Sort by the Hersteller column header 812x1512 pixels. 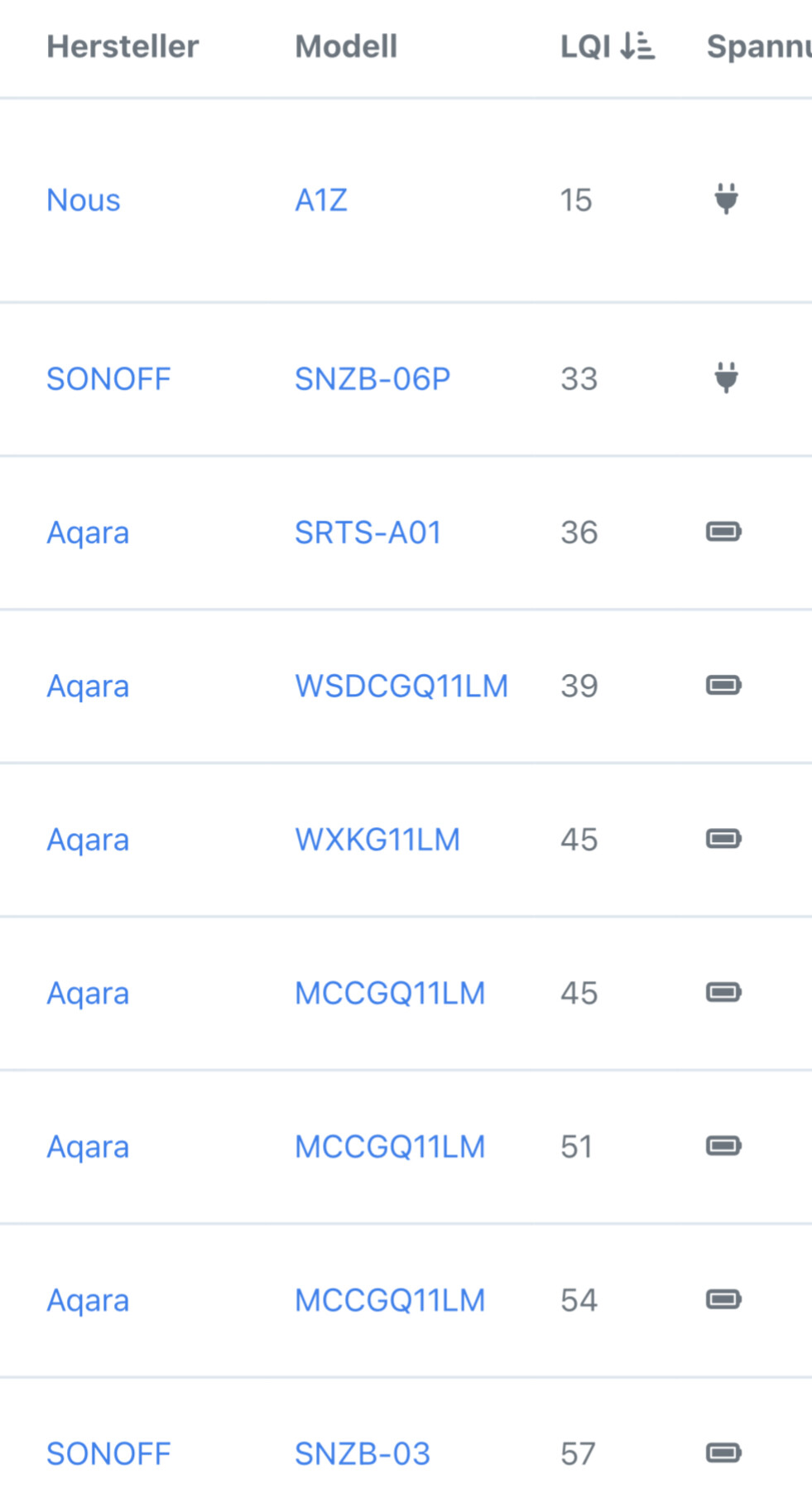pos(123,46)
